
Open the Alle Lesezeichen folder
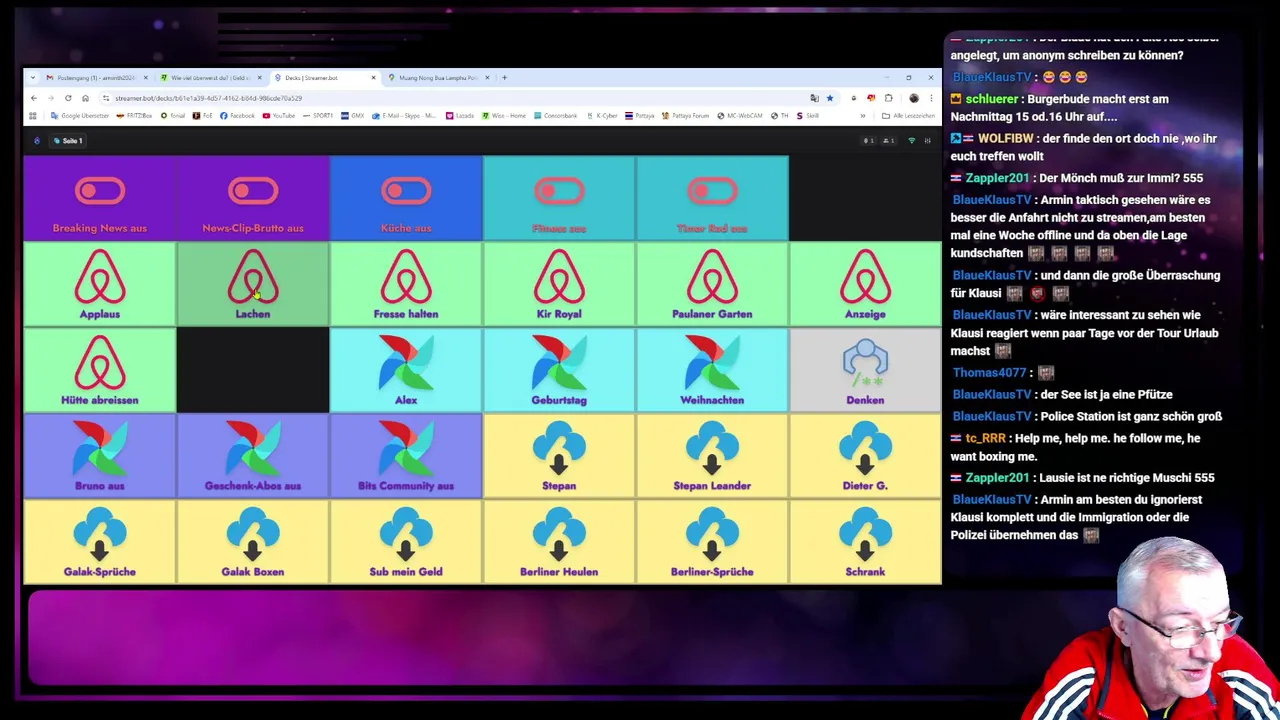(908, 116)
